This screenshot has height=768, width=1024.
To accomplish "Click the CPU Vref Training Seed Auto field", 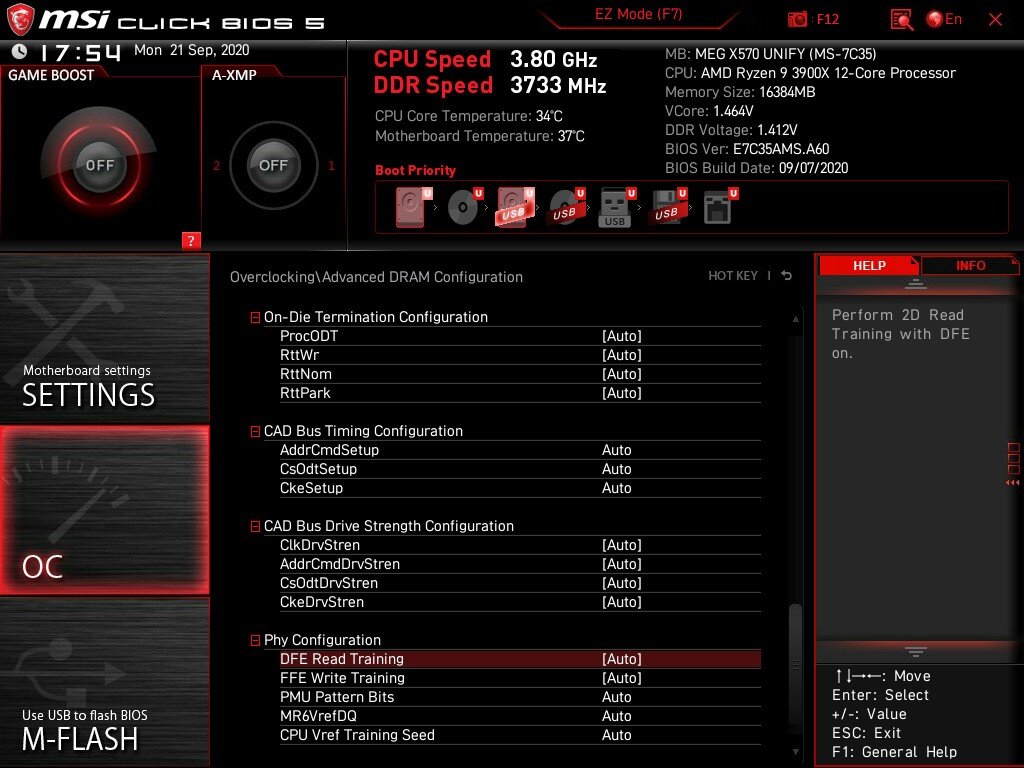I will point(616,735).
